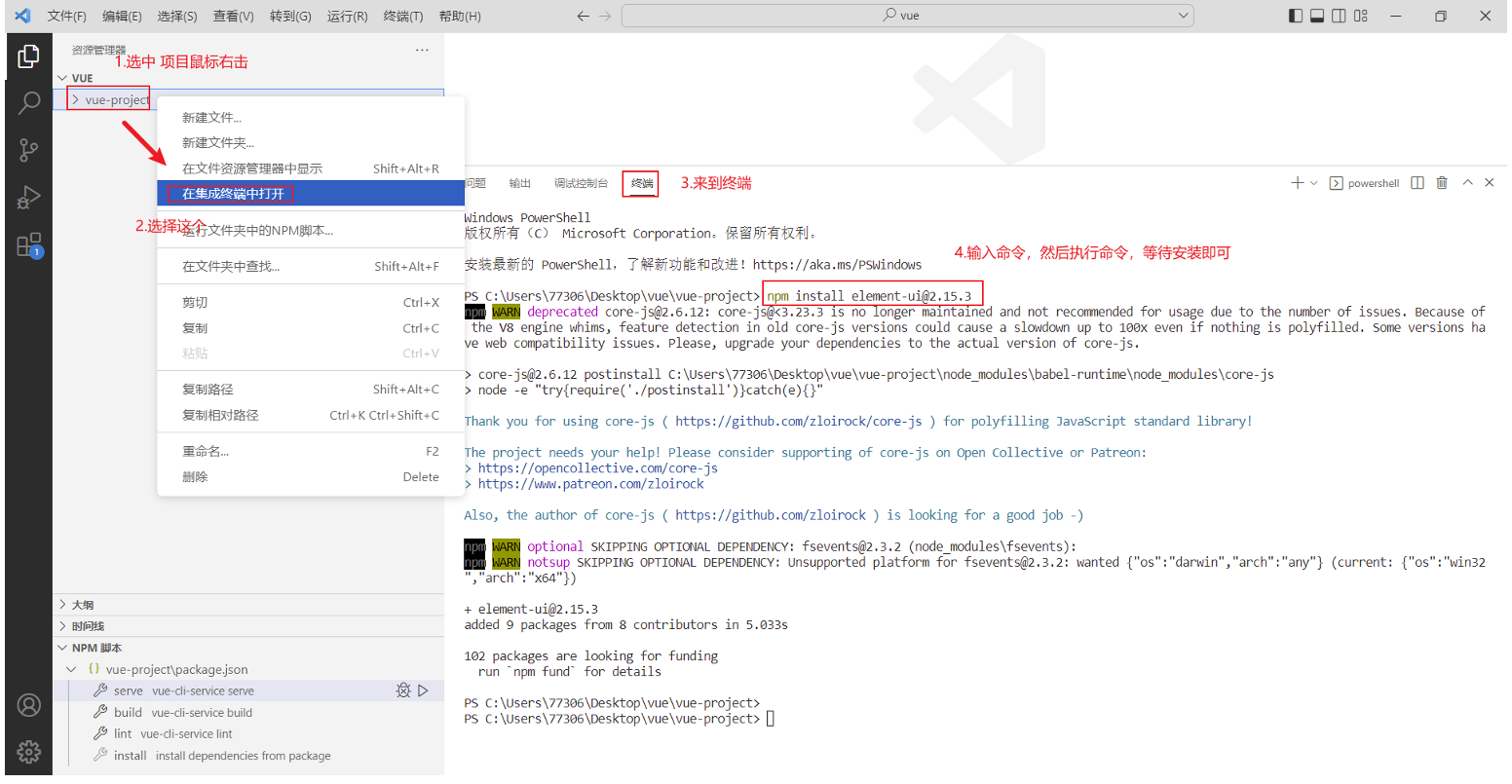Choose 在文件资源管理器中显示 menu entry
The height and width of the screenshot is (784, 1512).
(x=311, y=168)
